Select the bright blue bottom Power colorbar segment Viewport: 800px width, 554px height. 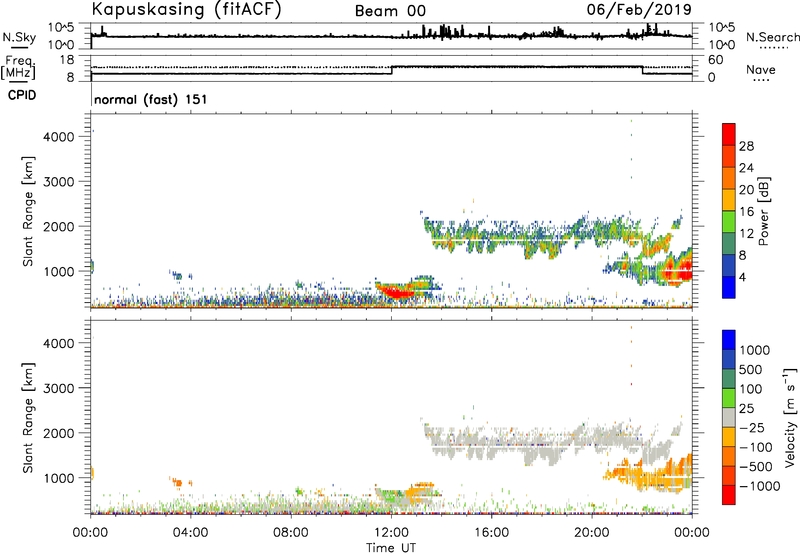point(729,287)
